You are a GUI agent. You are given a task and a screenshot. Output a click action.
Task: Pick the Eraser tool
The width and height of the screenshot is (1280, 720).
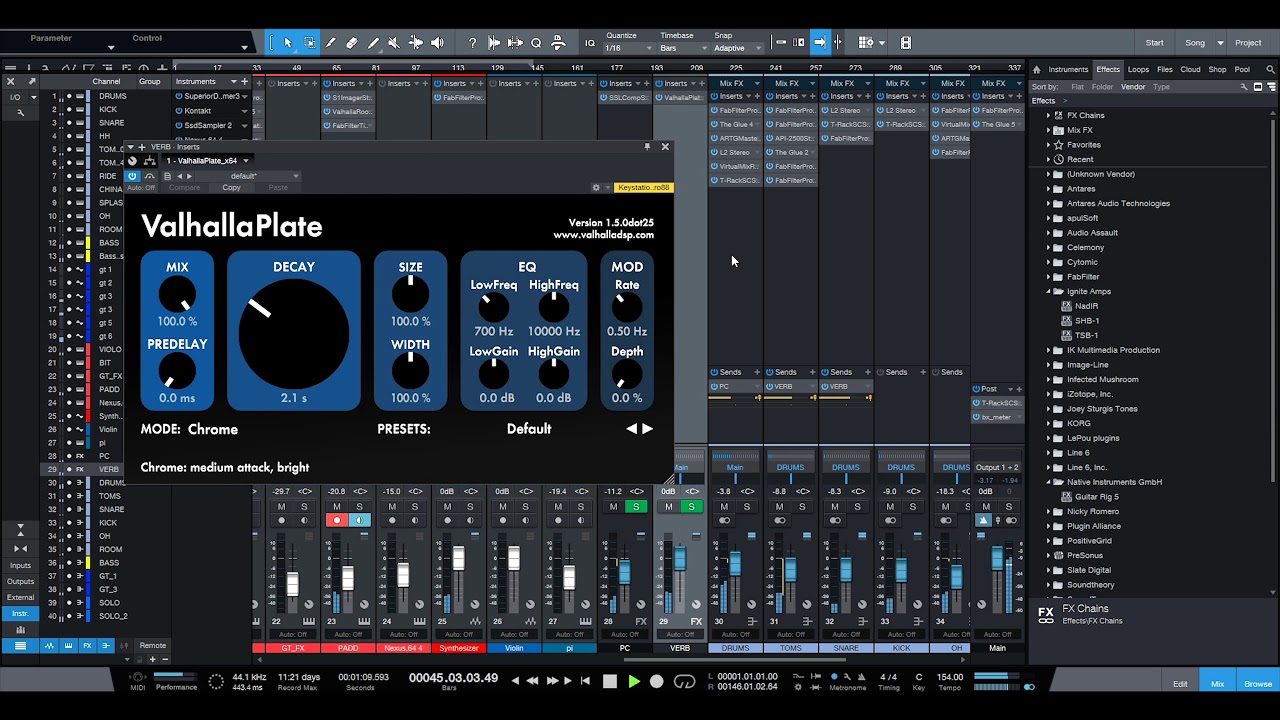(x=352, y=43)
